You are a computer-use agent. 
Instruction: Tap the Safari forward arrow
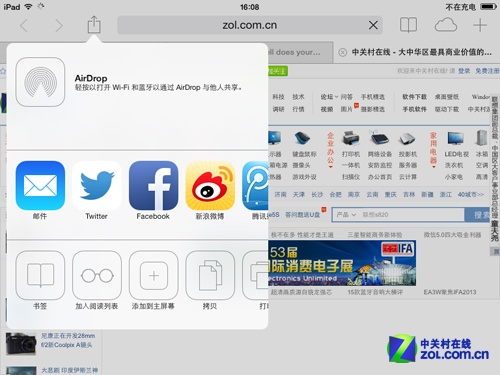[x=59, y=26]
